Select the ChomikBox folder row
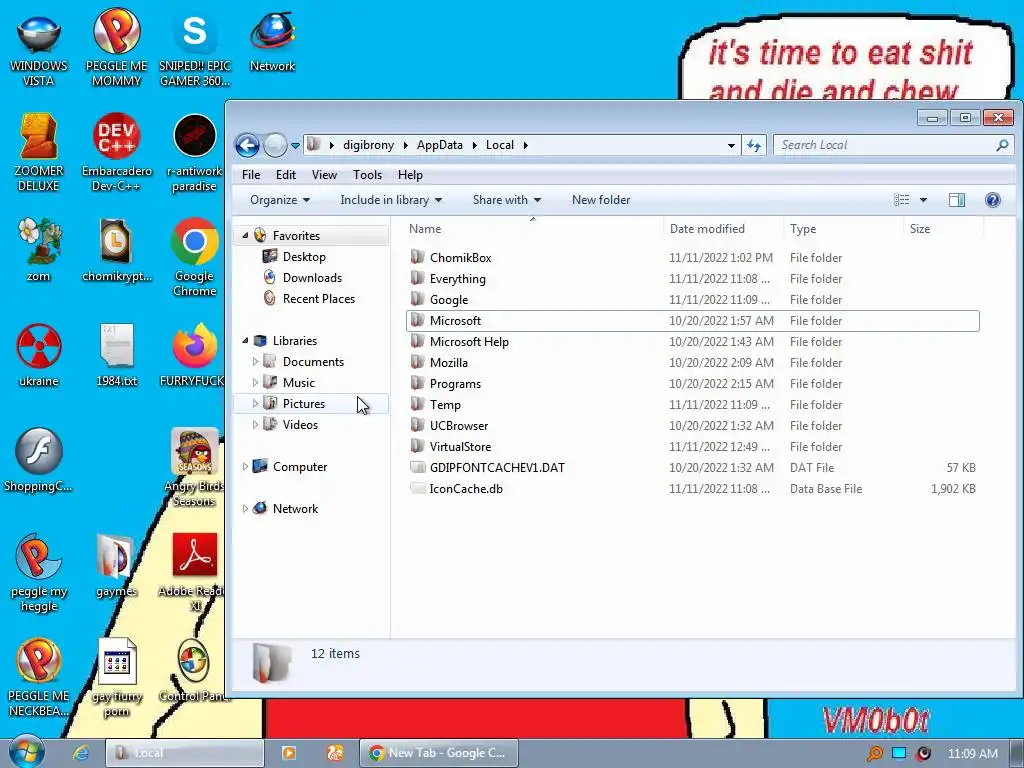The width and height of the screenshot is (1024, 768). [x=692, y=258]
